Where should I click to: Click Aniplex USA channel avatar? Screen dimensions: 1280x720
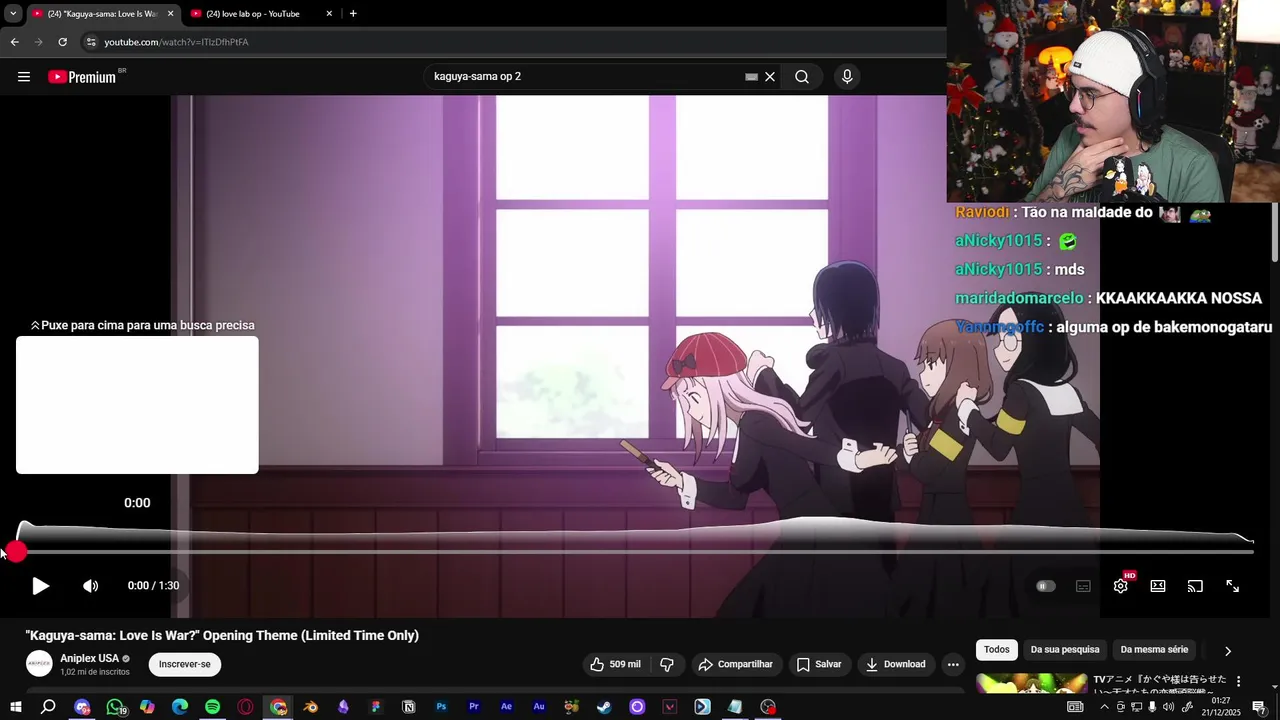[39, 664]
